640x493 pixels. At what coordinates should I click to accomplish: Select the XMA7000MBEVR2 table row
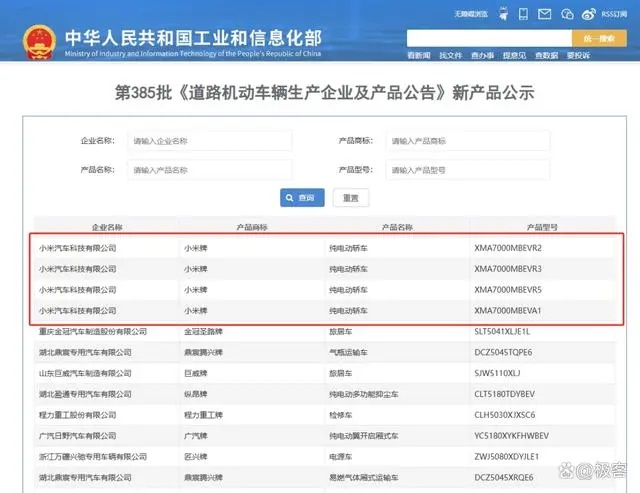[x=328, y=246]
